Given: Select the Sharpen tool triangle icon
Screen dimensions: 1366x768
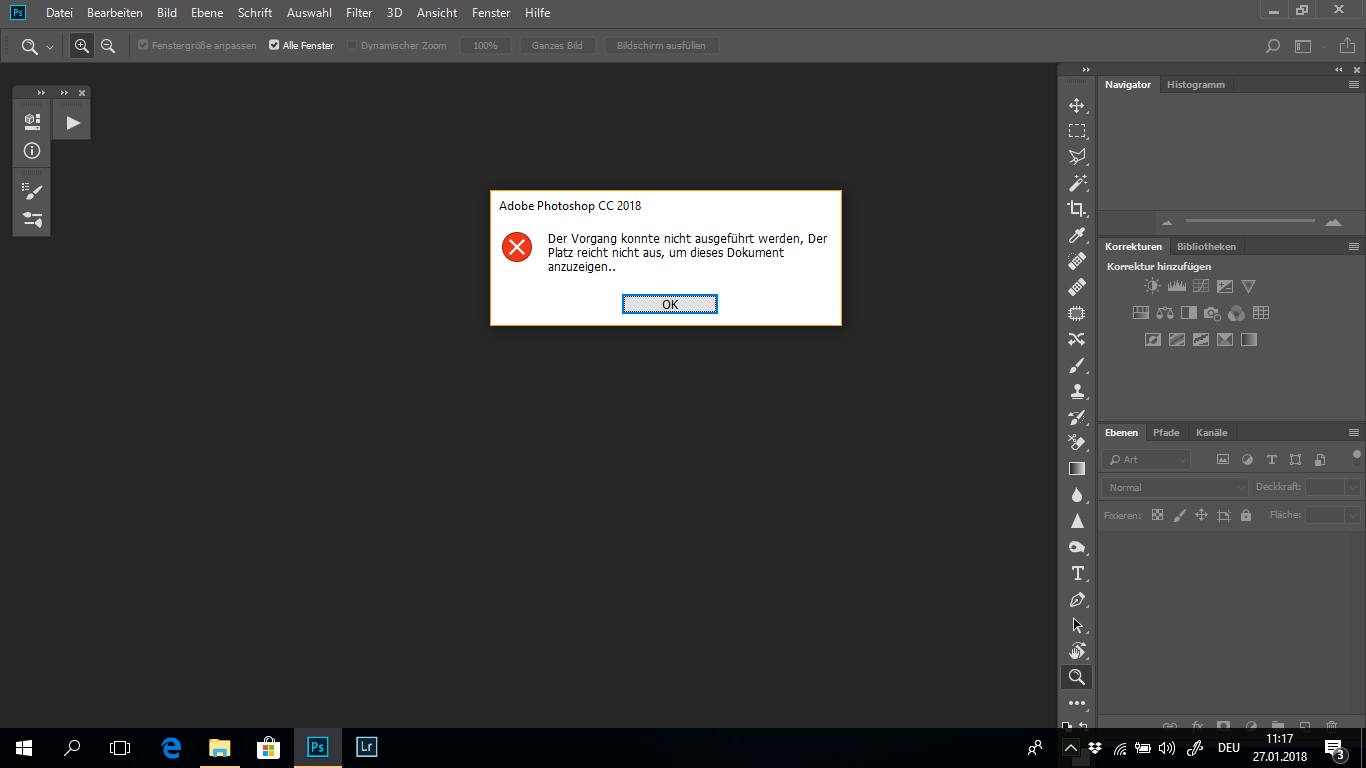Looking at the screenshot, I should tap(1077, 521).
